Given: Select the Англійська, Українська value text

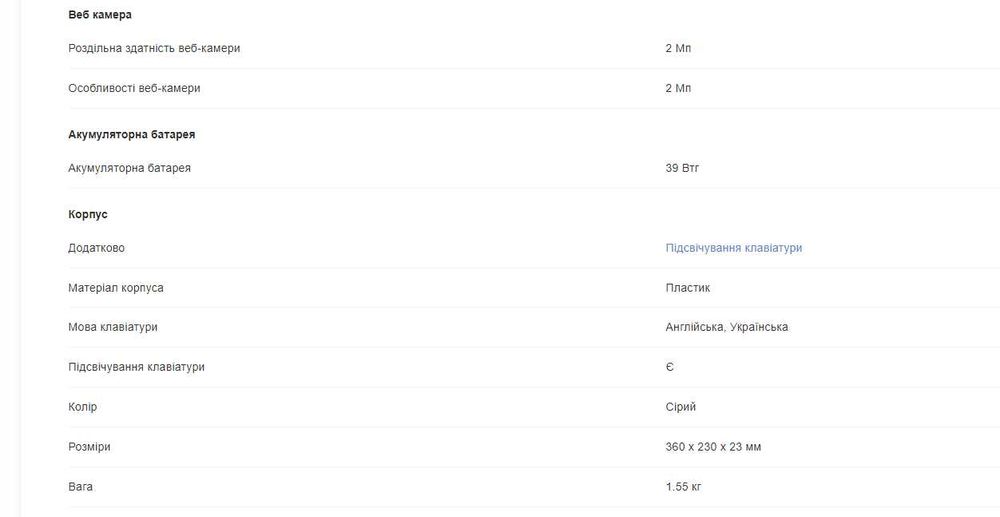Looking at the screenshot, I should tap(726, 327).
